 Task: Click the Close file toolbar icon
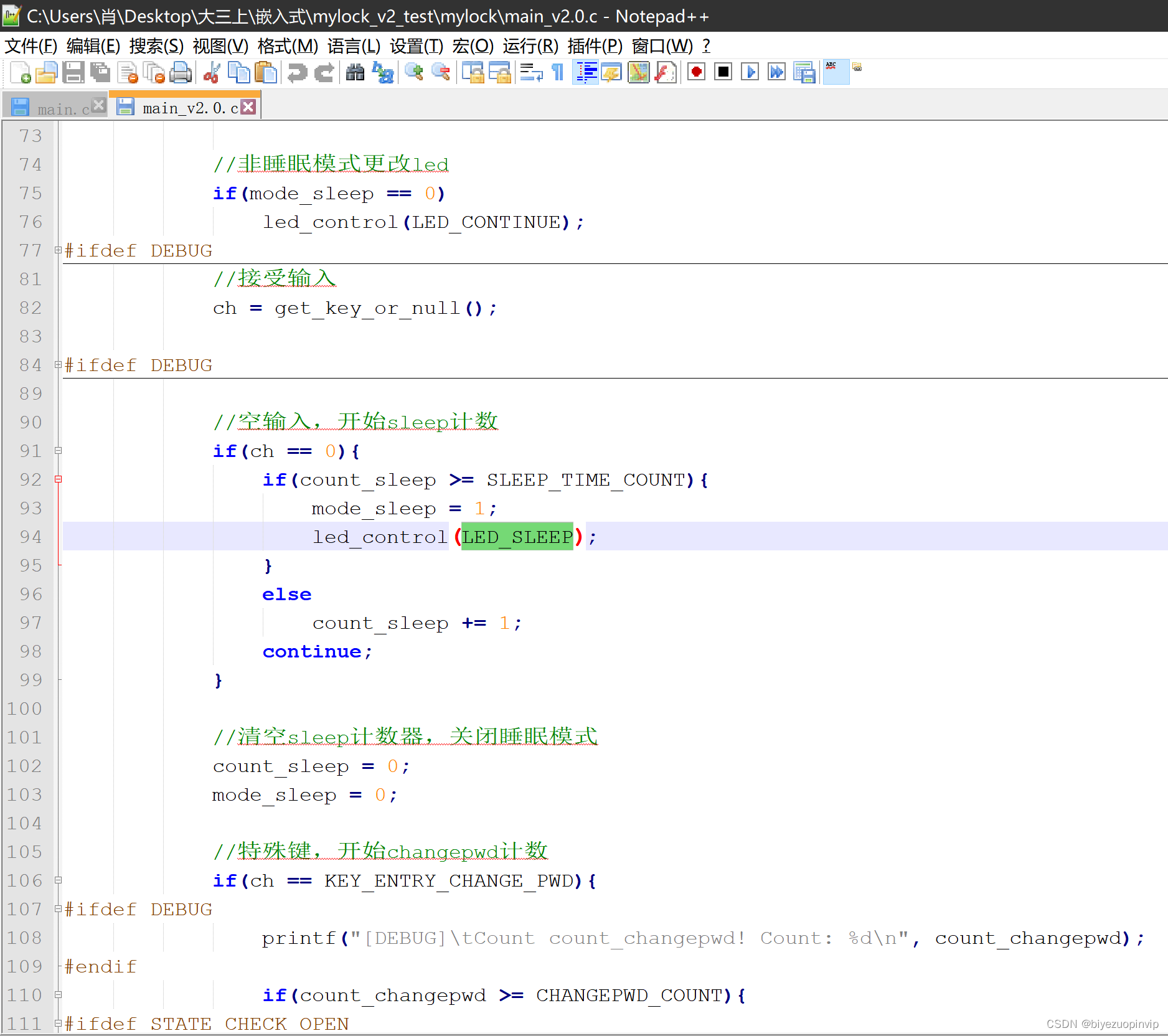coord(128,73)
